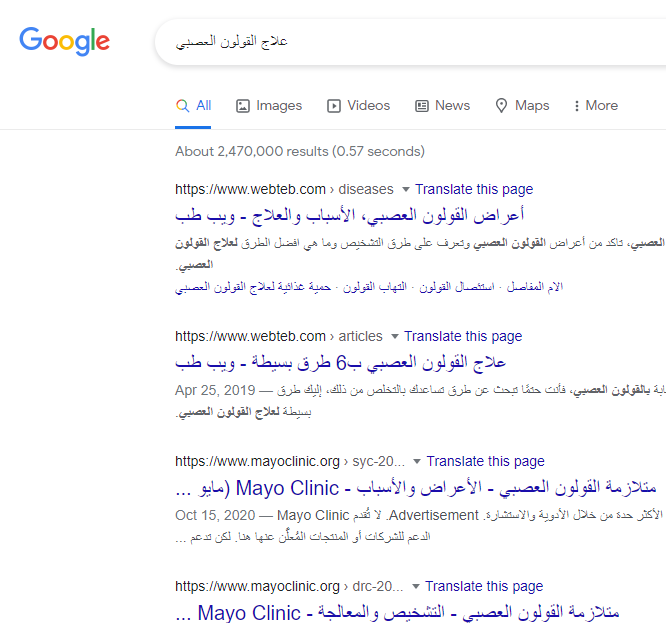This screenshot has height=623, width=666.
Task: Translate the mayoclinic drc-20 result page
Action: (x=484, y=586)
